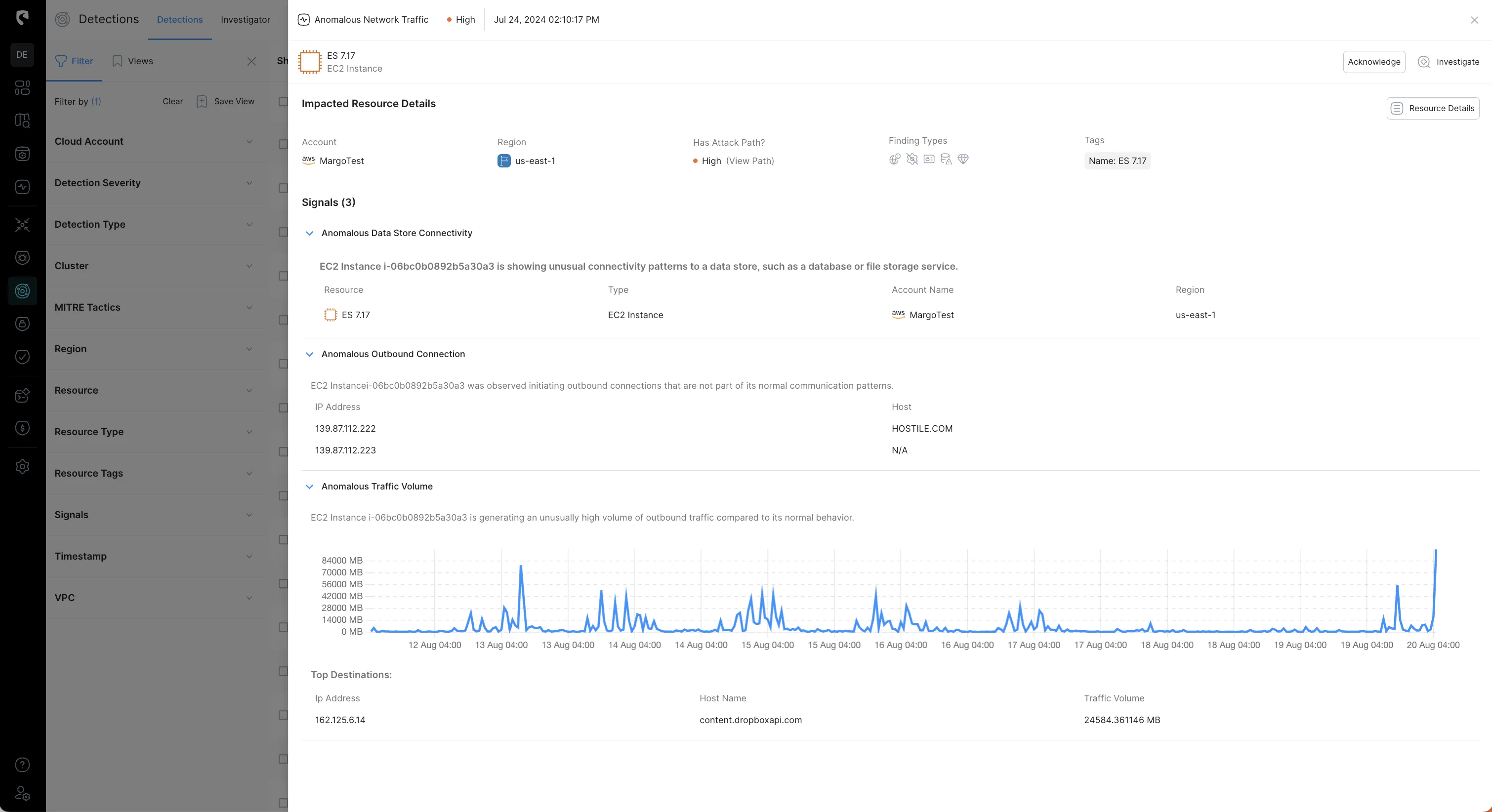Image resolution: width=1492 pixels, height=812 pixels.
Task: Click the Anomalous Network Traffic pulse icon
Action: pos(303,20)
